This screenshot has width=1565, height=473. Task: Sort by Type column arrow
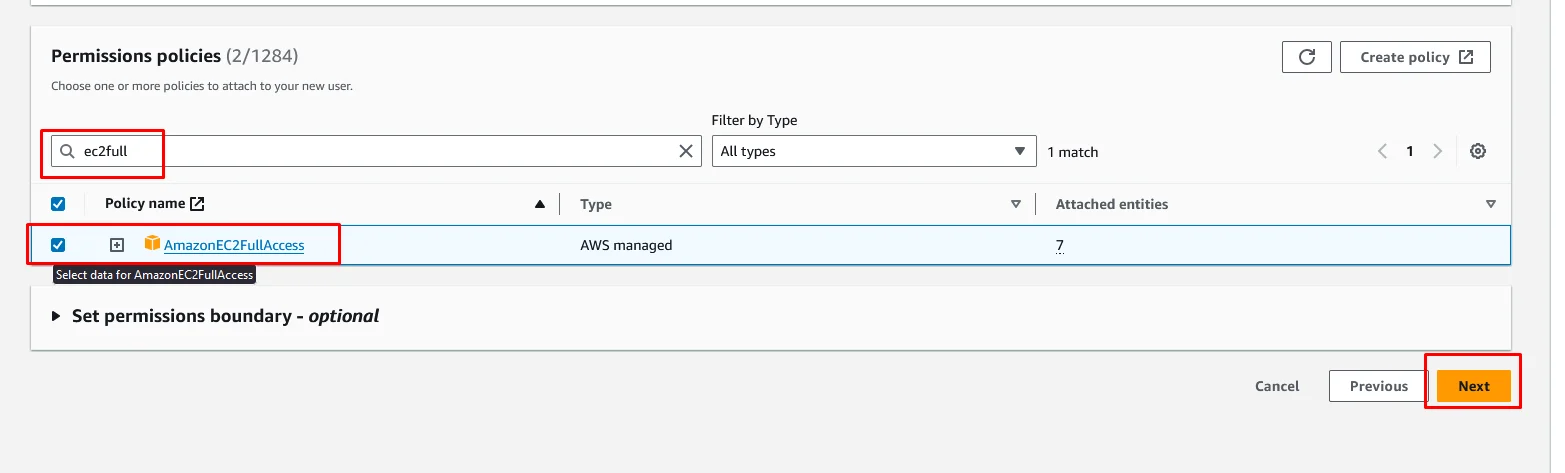click(1016, 204)
